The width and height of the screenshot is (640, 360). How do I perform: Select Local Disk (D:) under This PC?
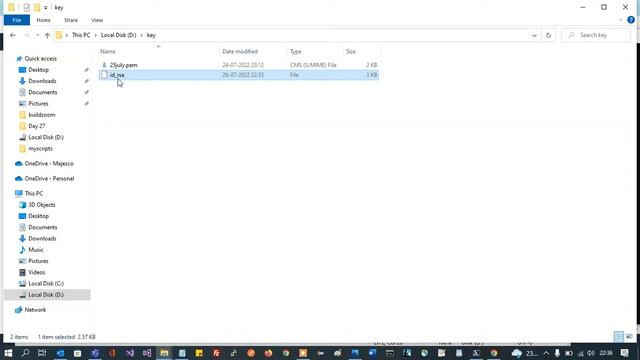click(46, 295)
